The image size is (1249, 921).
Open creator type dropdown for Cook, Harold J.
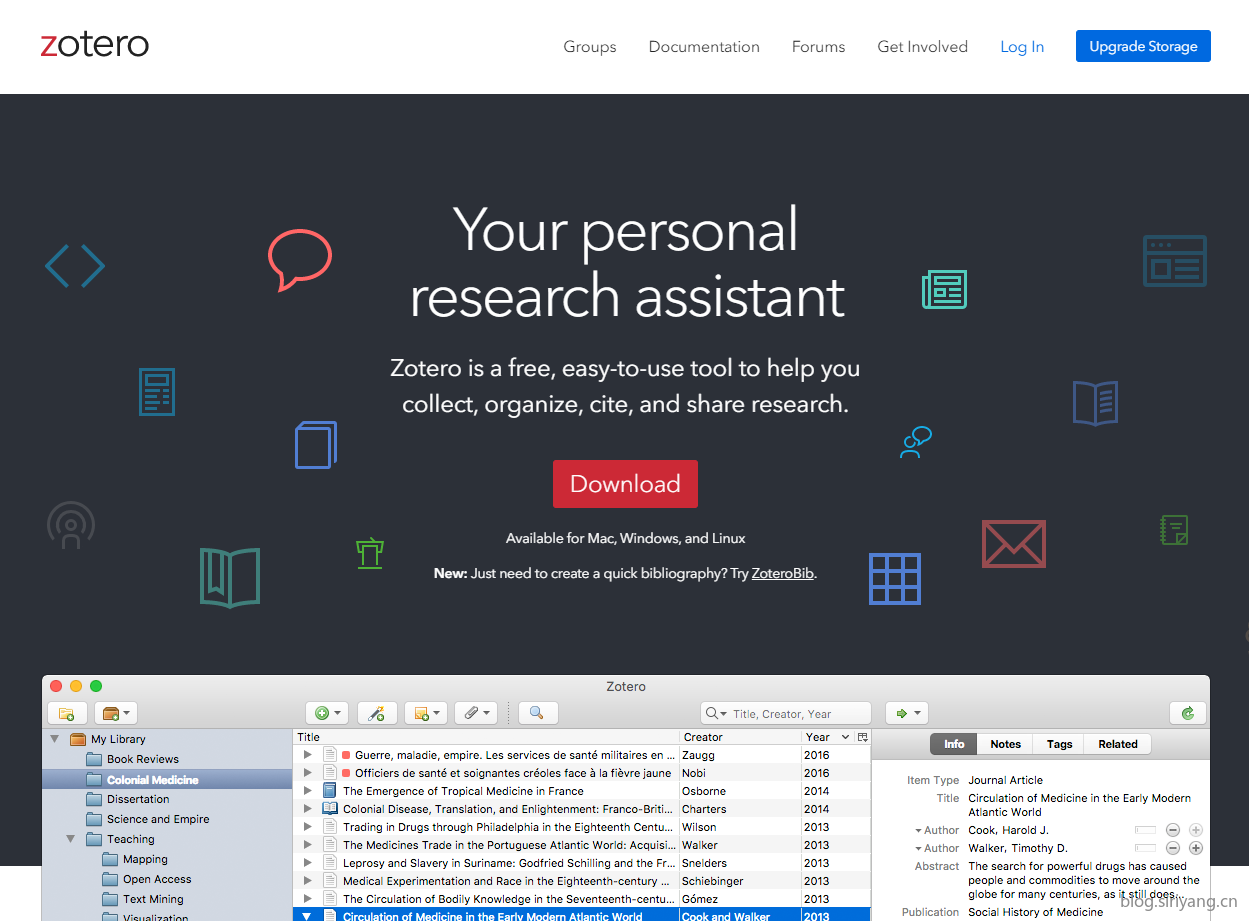(x=918, y=831)
